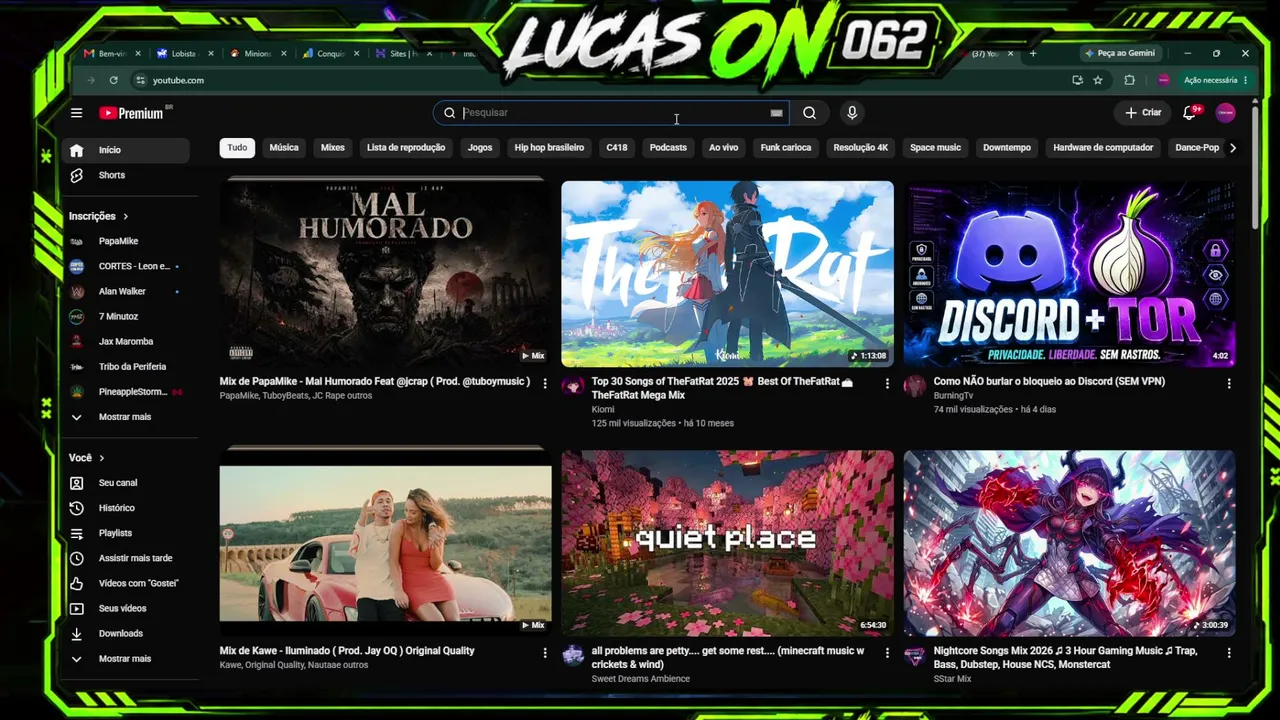The image size is (1280, 720).
Task: Expand Mostrar mais under Você
Action: click(127, 659)
